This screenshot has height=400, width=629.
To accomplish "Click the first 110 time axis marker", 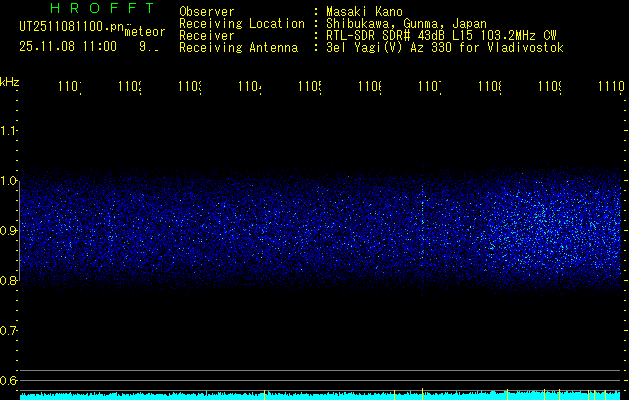I will coord(69,89).
